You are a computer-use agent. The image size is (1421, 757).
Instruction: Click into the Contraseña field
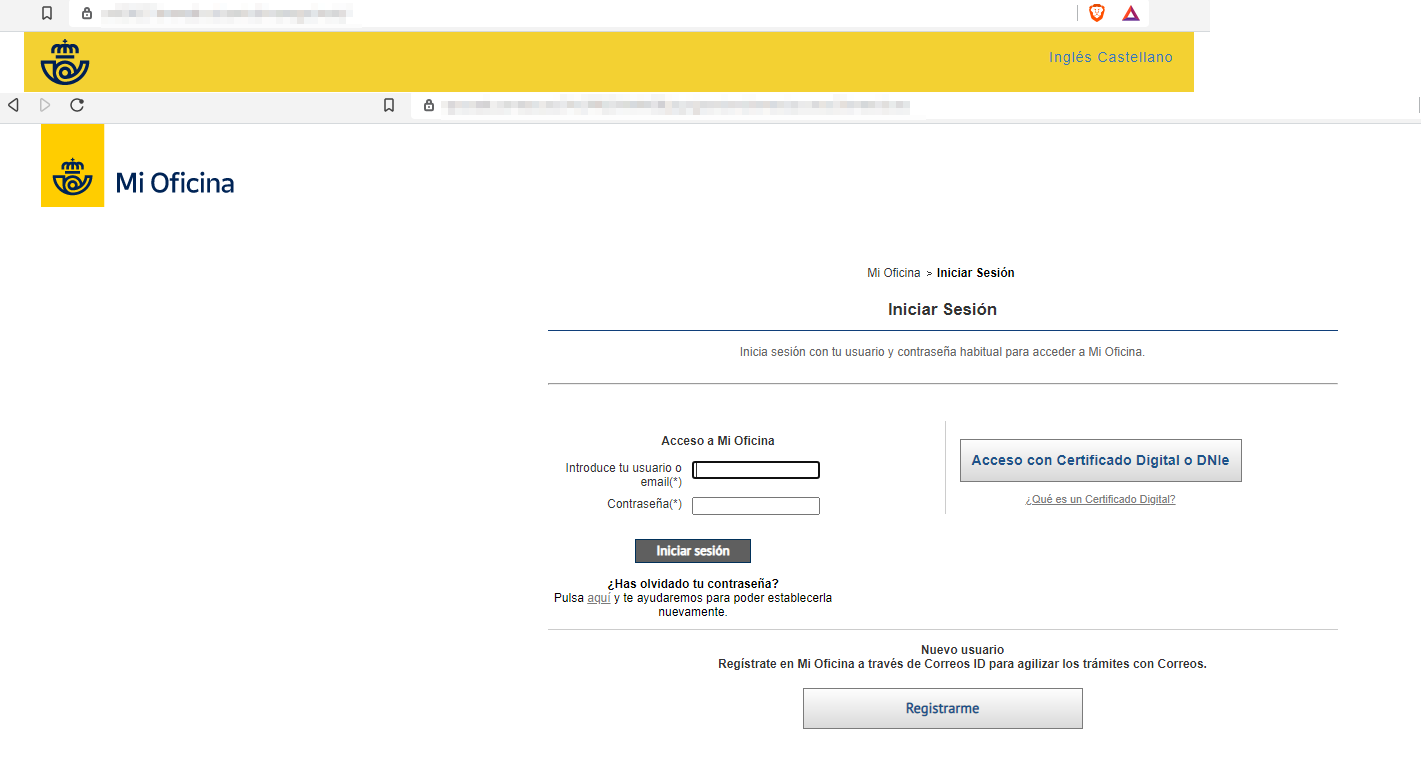(756, 506)
